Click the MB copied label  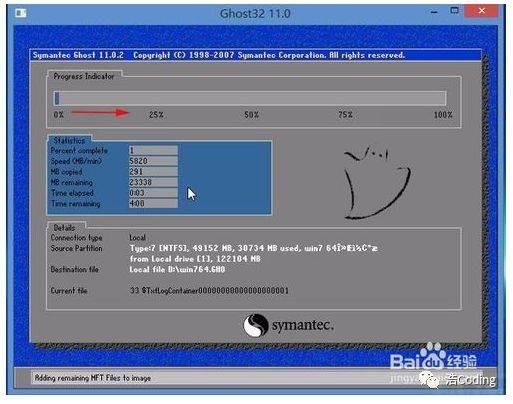click(x=66, y=172)
